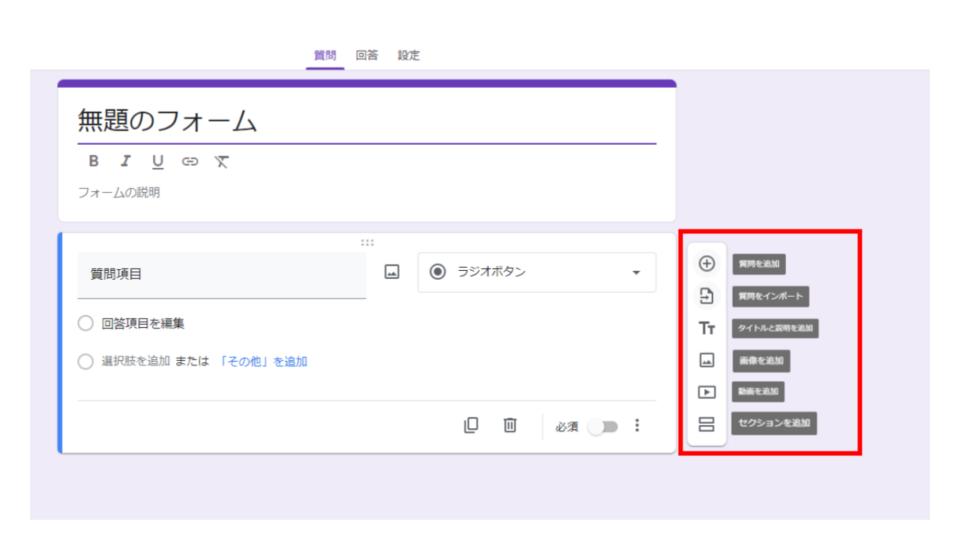Clear formatting with the remove-format icon
The width and height of the screenshot is (960, 540).
coord(222,162)
